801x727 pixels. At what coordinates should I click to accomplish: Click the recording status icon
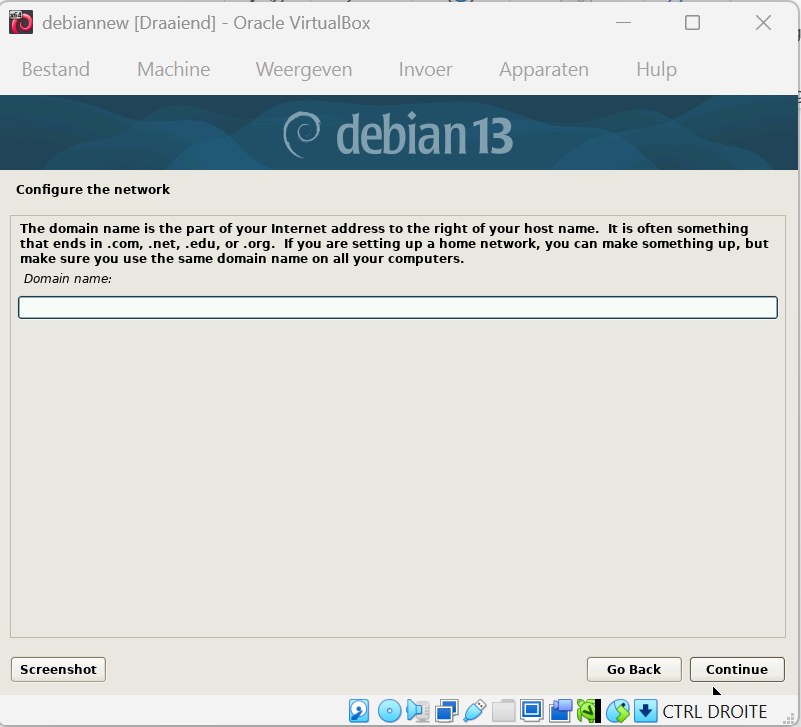click(560, 711)
